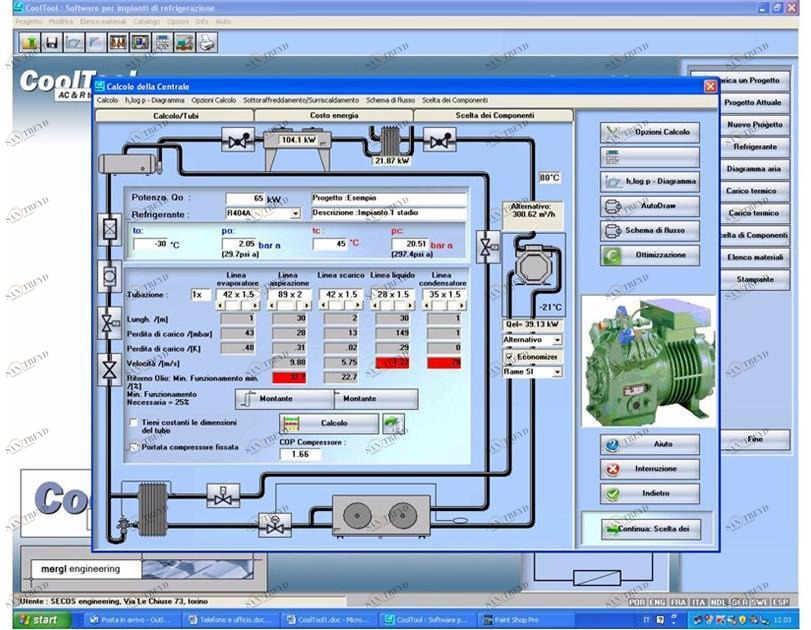
Task: Enable Tieni costanti le dimensioni del tubo
Action: point(135,423)
